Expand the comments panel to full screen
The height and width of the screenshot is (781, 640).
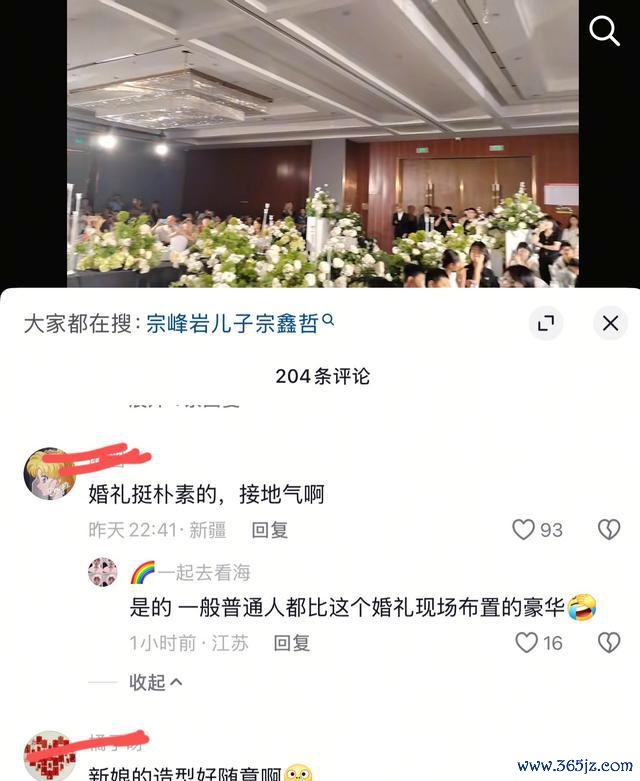click(x=546, y=323)
